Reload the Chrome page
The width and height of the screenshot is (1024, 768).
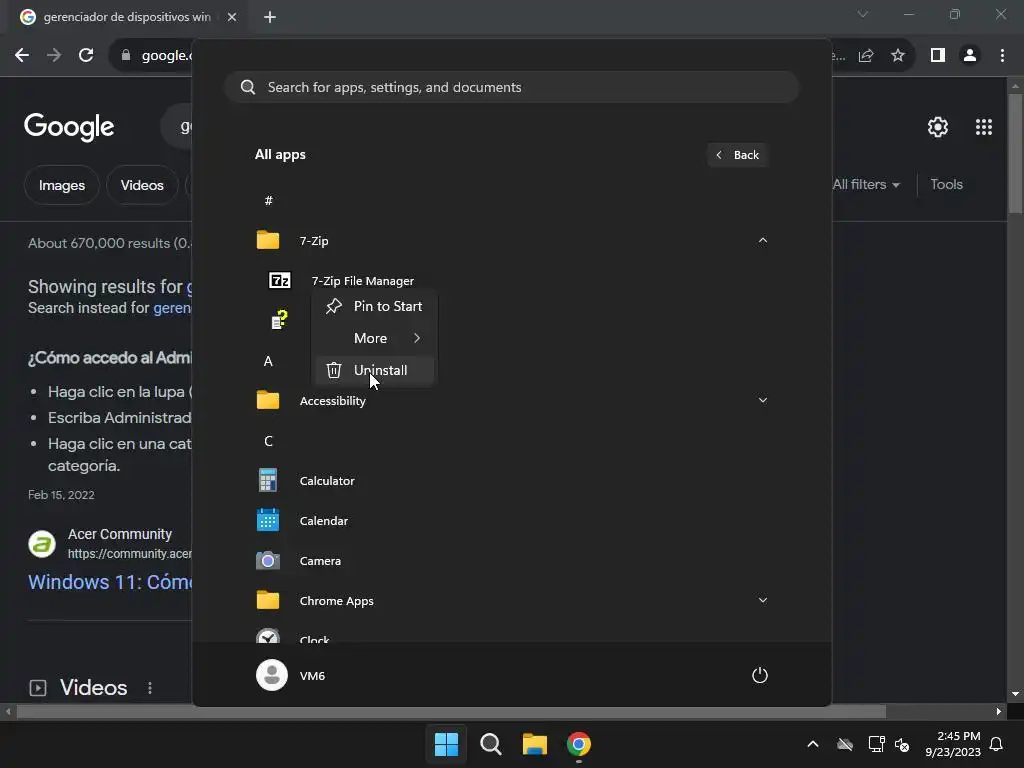(86, 55)
